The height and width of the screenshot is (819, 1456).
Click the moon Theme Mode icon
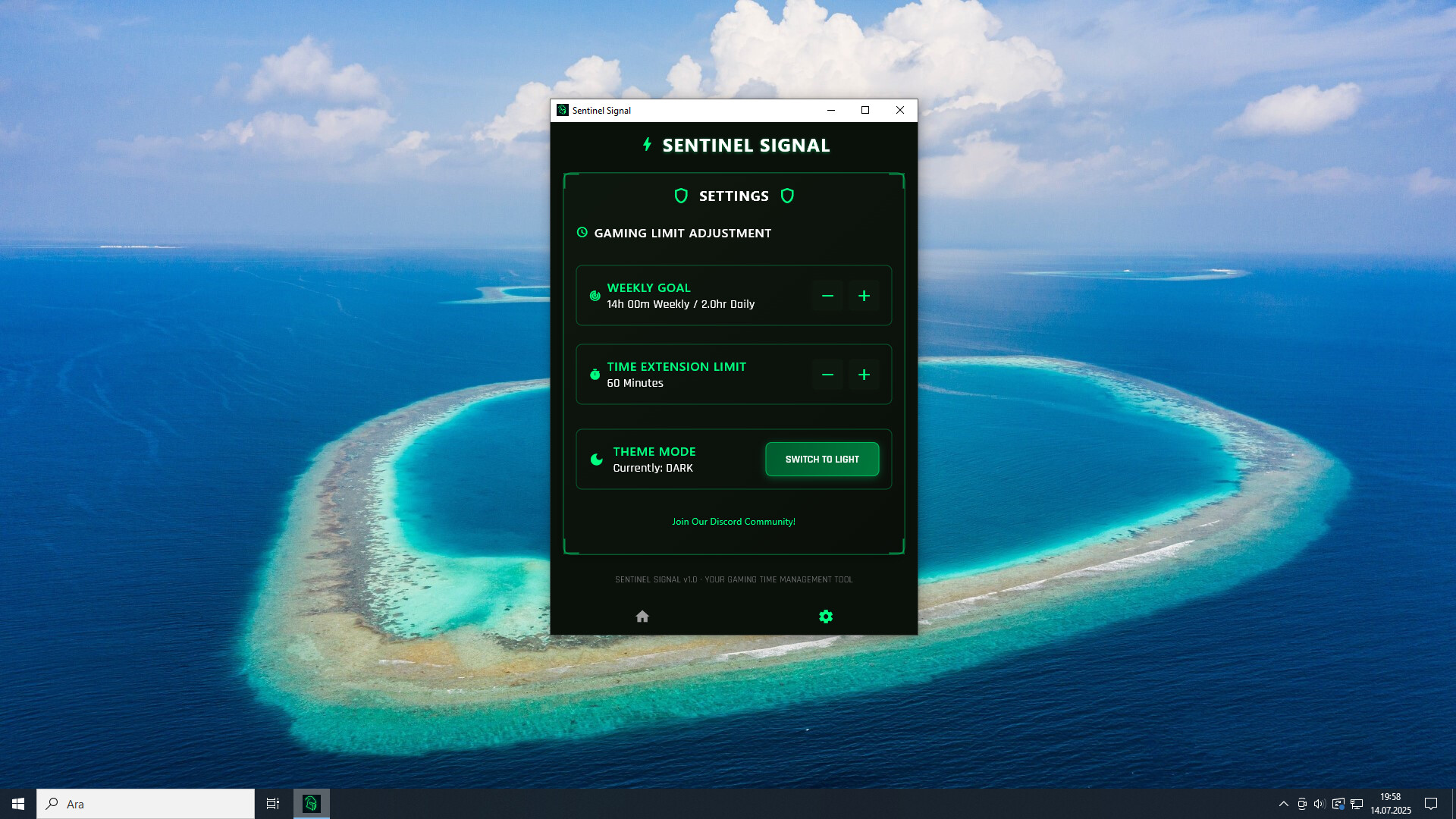point(597,460)
